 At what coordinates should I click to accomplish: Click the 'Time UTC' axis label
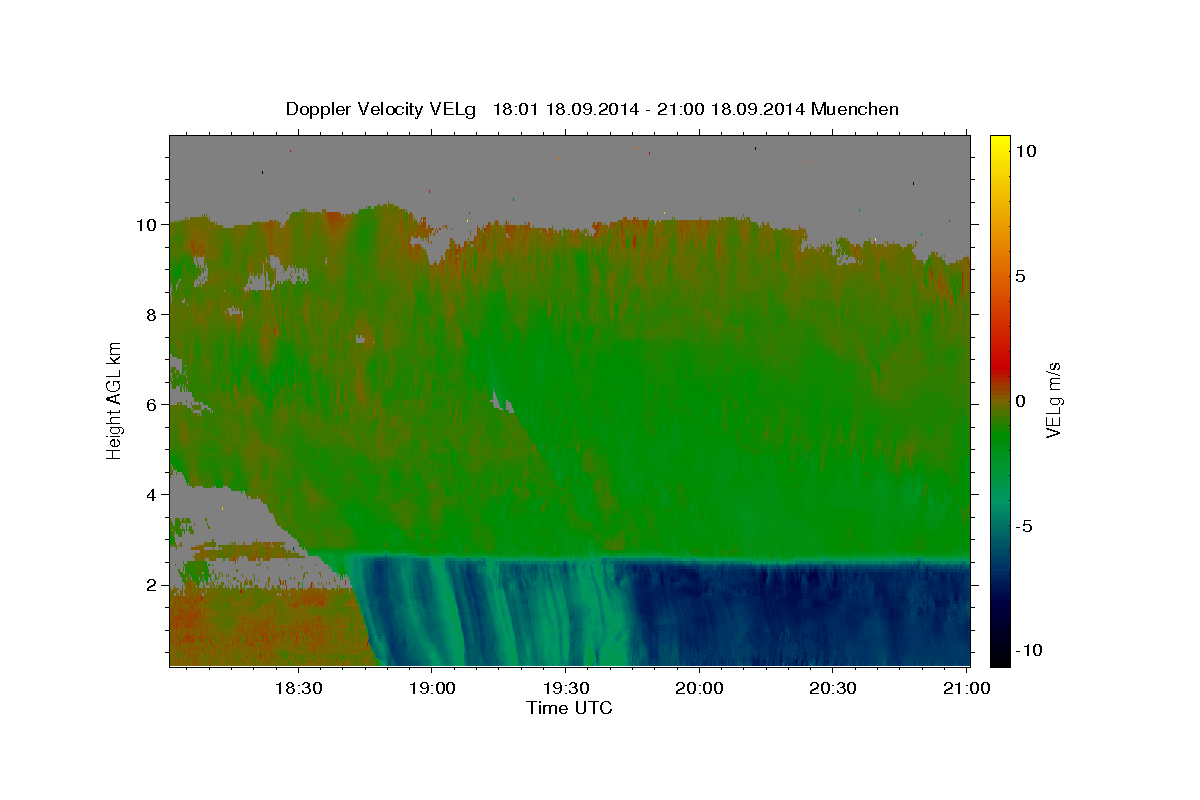click(x=569, y=708)
